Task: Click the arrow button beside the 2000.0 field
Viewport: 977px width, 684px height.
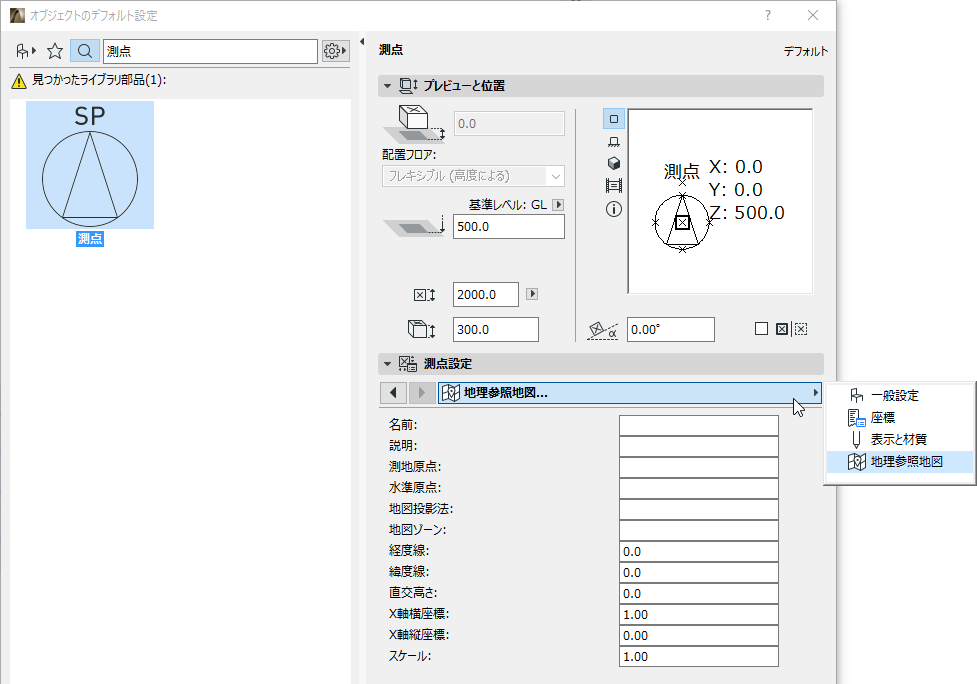Action: (x=532, y=294)
